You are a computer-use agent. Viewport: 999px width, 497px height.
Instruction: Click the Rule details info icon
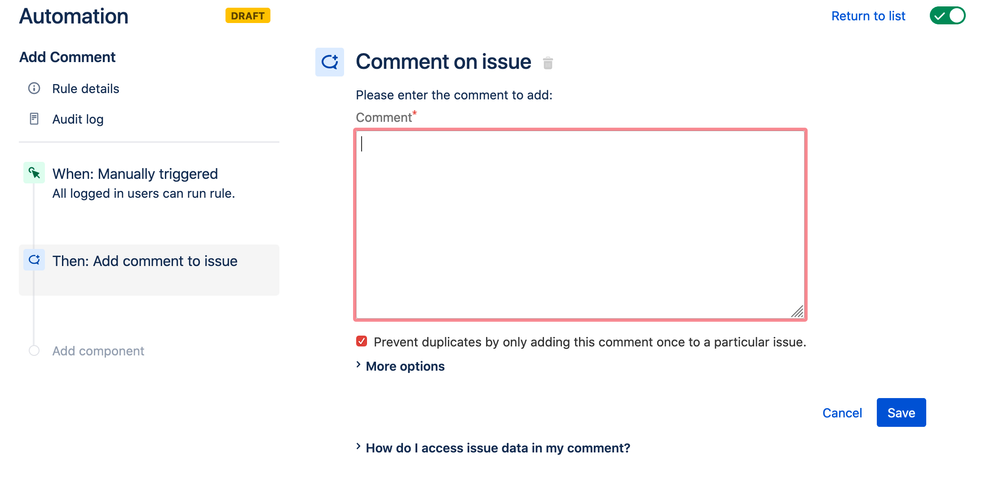point(34,89)
